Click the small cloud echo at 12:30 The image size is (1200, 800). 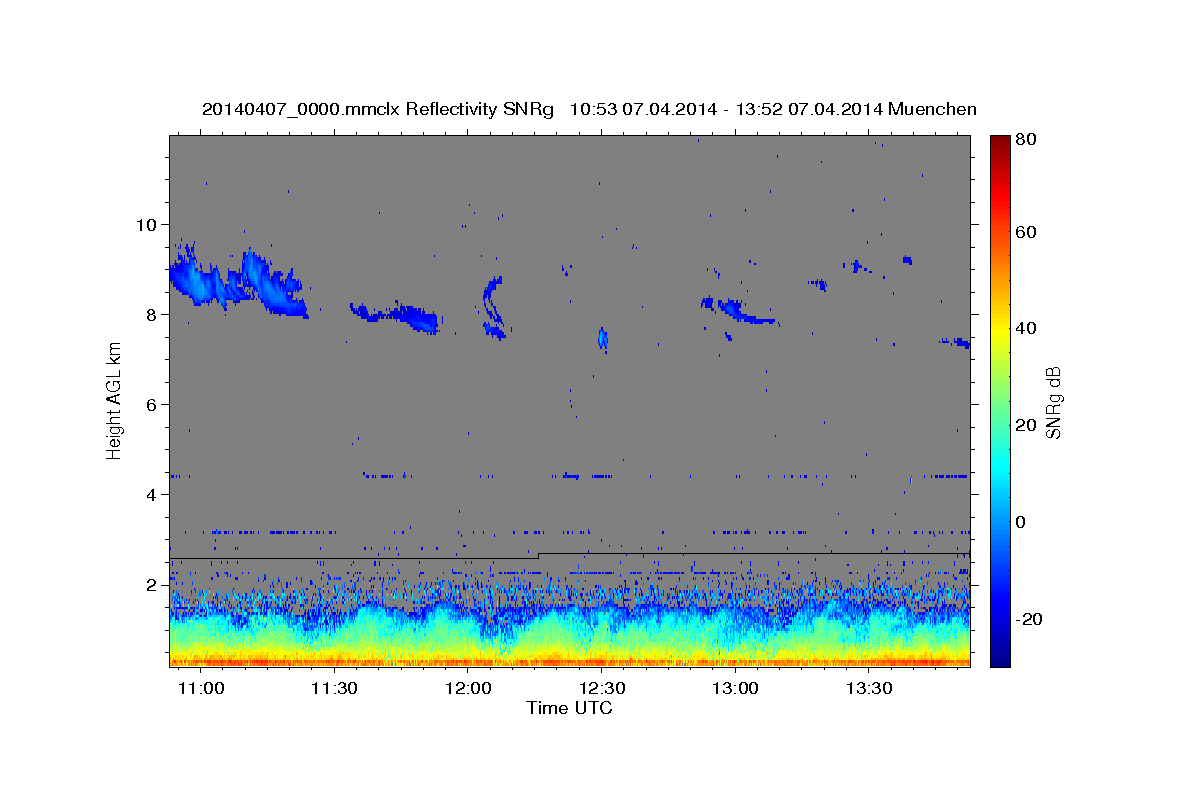coord(603,339)
